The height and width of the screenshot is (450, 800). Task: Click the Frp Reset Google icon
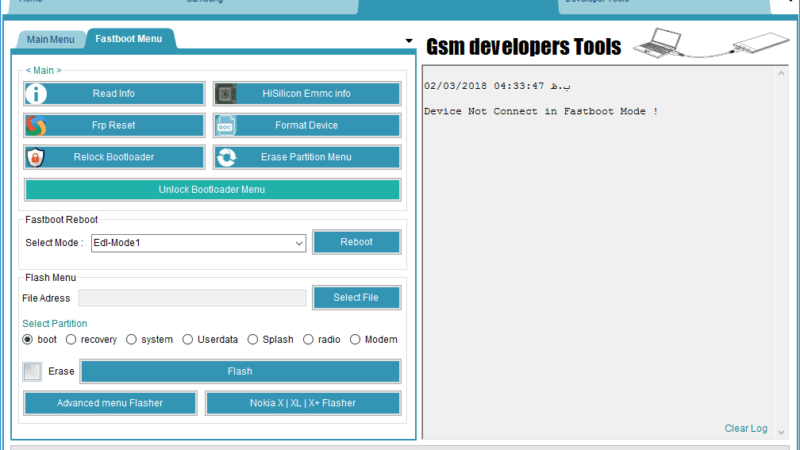pos(36,126)
